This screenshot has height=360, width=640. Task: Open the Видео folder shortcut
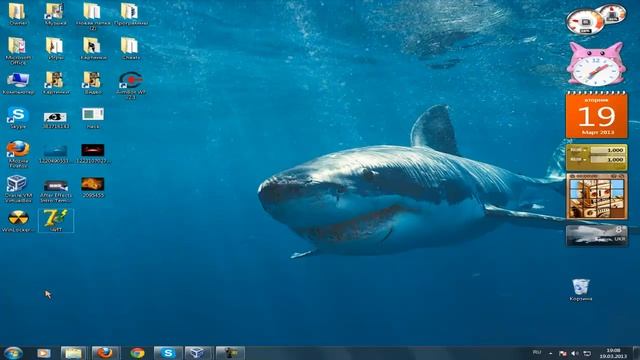[x=93, y=82]
